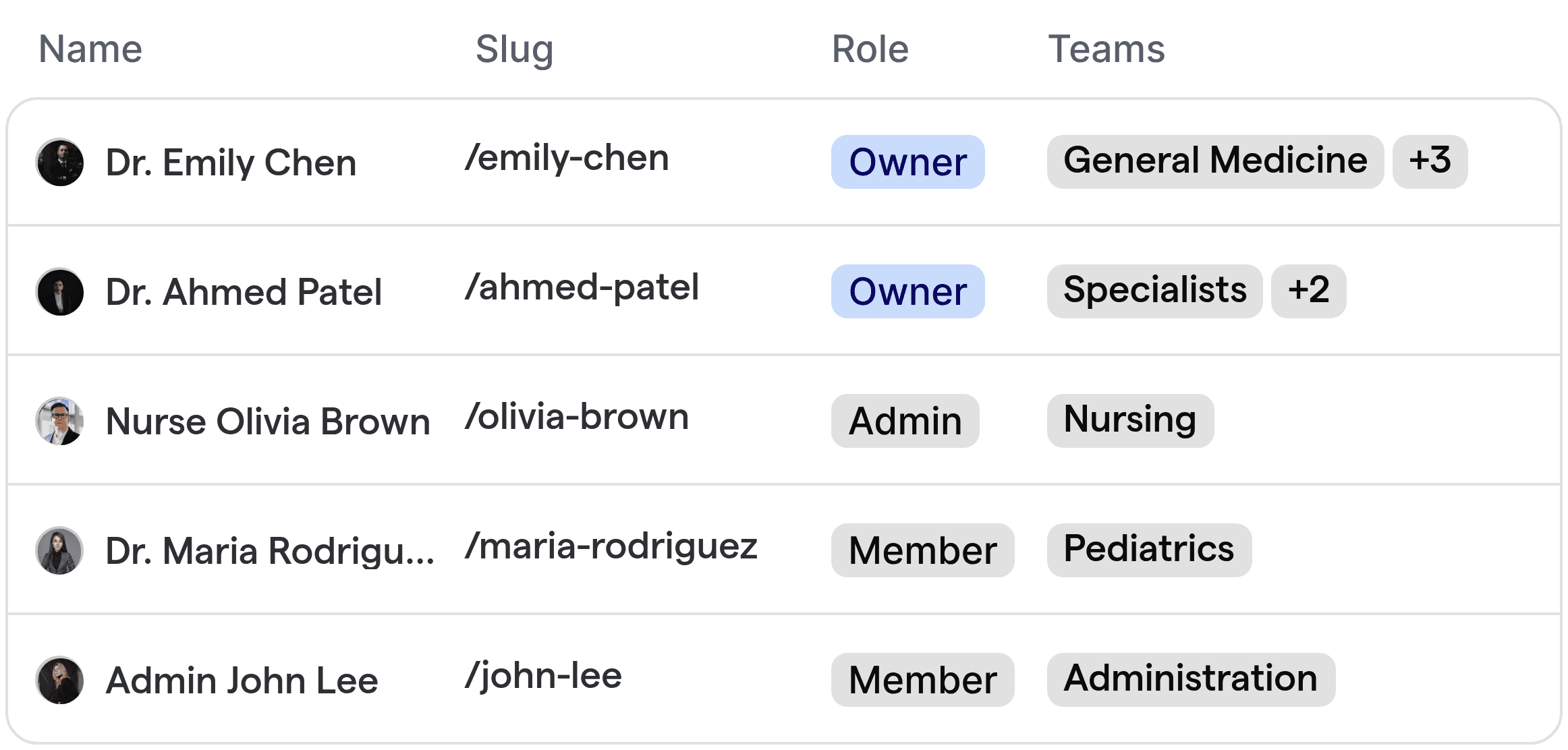Expand Dr. Maria Rodriguez's truncated name

(273, 550)
